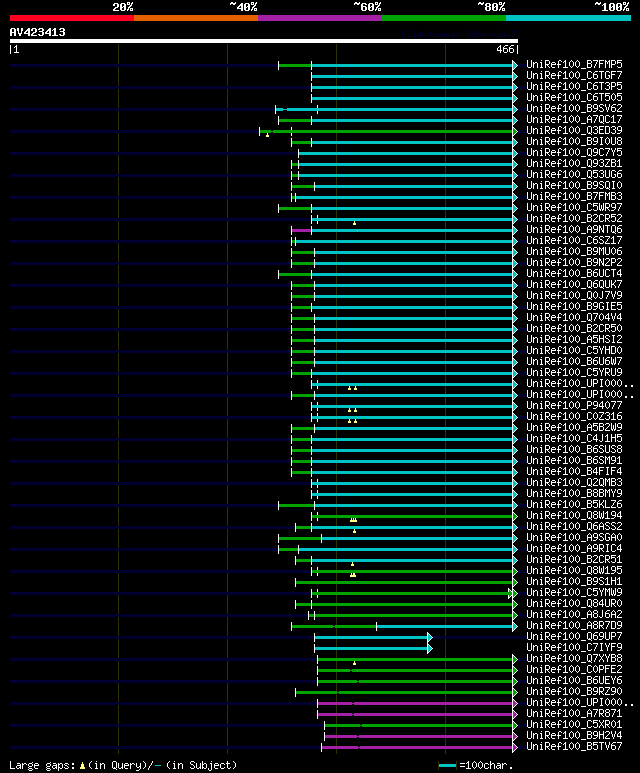This screenshot has width=640, height=773.
Task: Click the double arrowhead ending the C5YMW9 alignment
Action: pyautogui.click(x=513, y=593)
